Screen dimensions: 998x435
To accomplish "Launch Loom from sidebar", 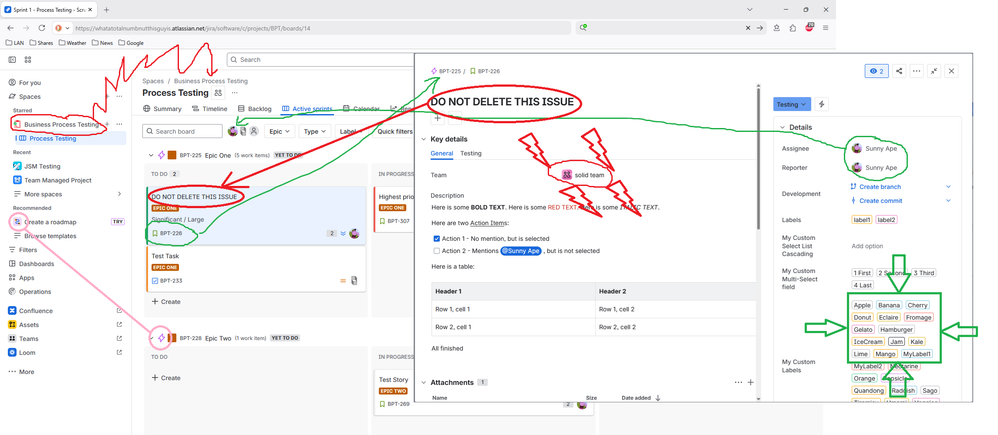I will pos(27,353).
